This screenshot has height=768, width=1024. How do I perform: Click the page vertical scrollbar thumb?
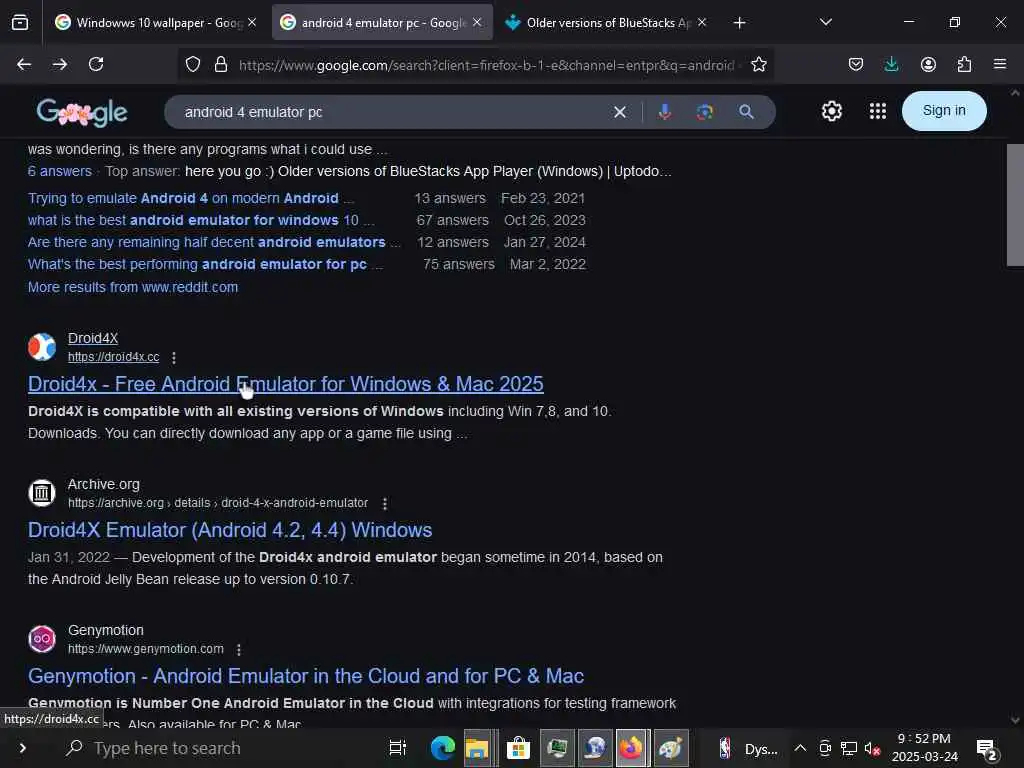point(1015,204)
